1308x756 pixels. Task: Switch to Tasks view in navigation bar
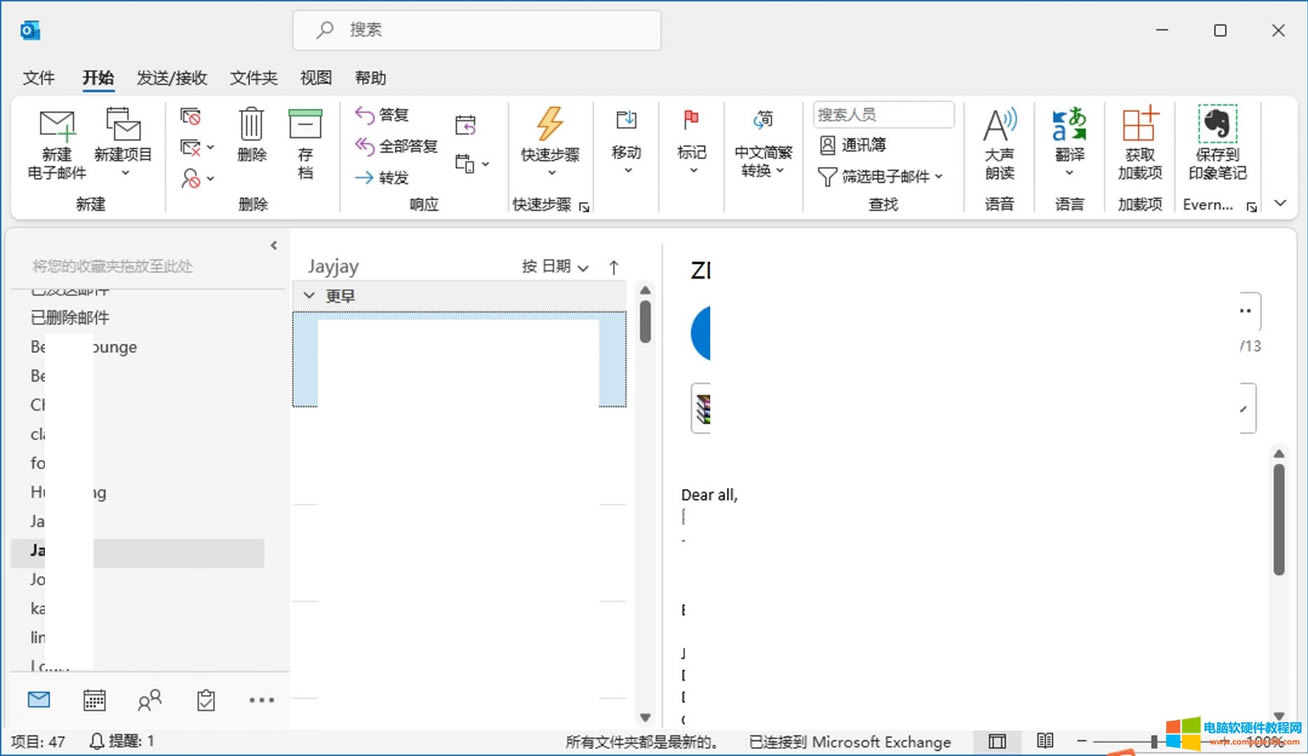tap(206, 700)
